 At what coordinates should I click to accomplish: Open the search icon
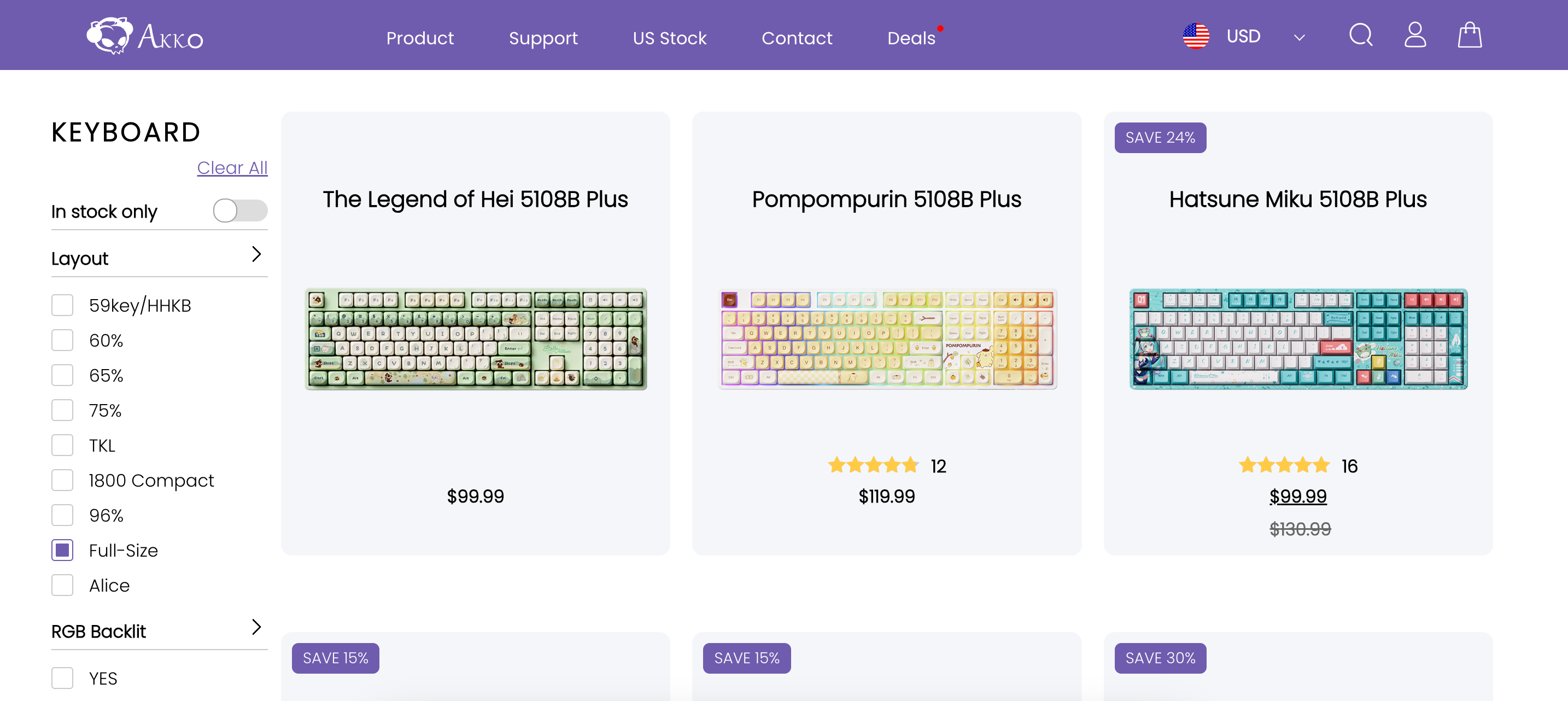point(1360,36)
